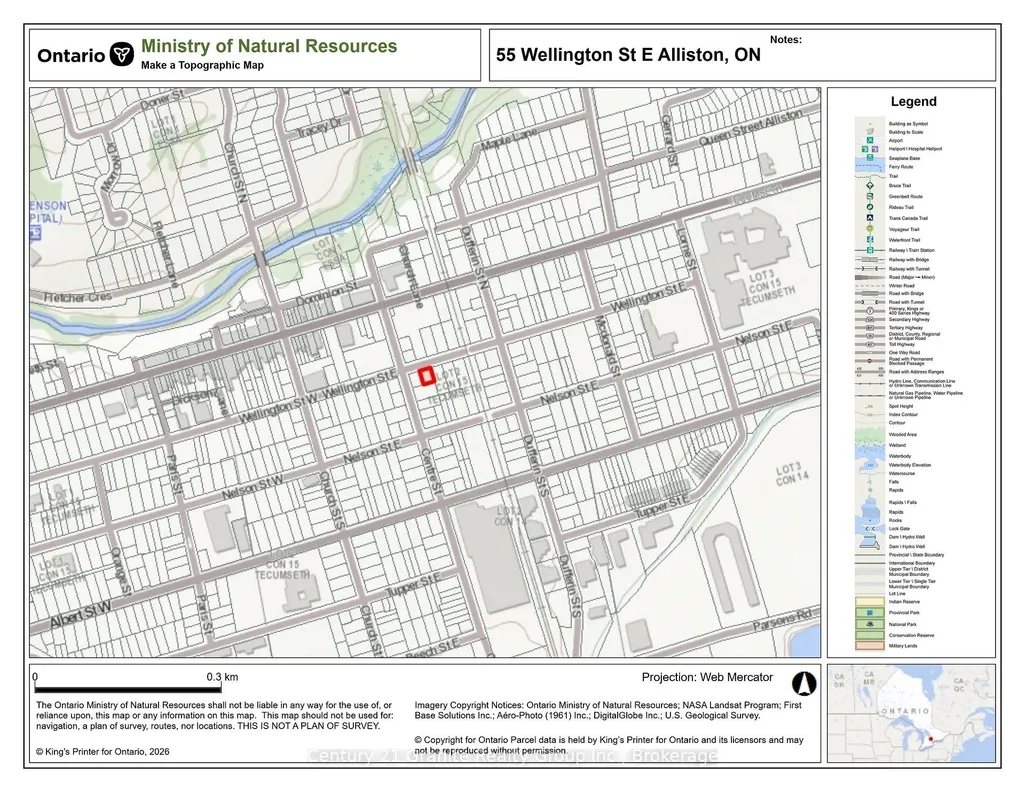The image size is (1025, 792).
Task: Click the north arrow compass icon
Action: pos(804,684)
